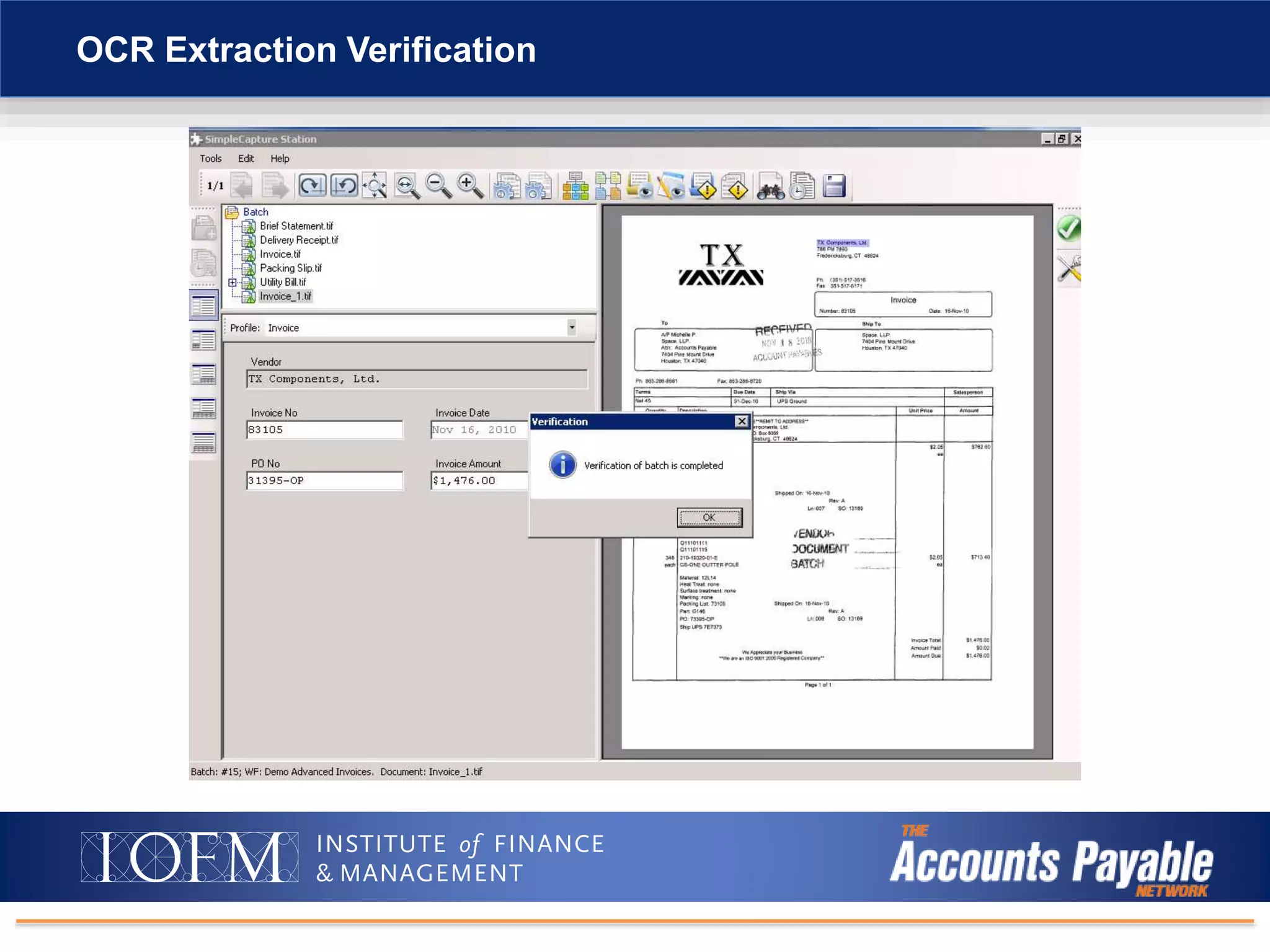Select Packing Slip.tif in the batch
This screenshot has height=952, width=1270.
pyautogui.click(x=291, y=268)
